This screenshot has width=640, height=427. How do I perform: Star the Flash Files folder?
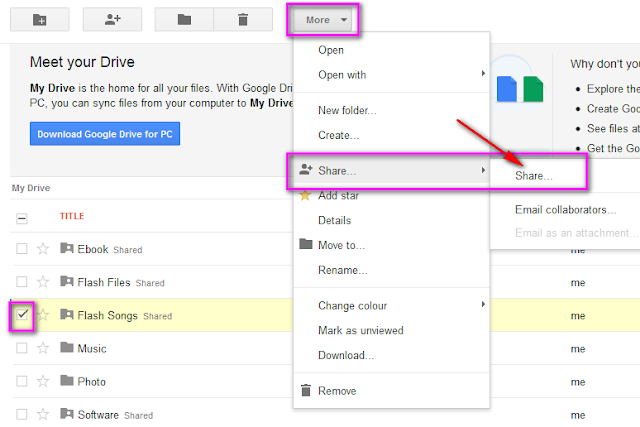[x=43, y=282]
